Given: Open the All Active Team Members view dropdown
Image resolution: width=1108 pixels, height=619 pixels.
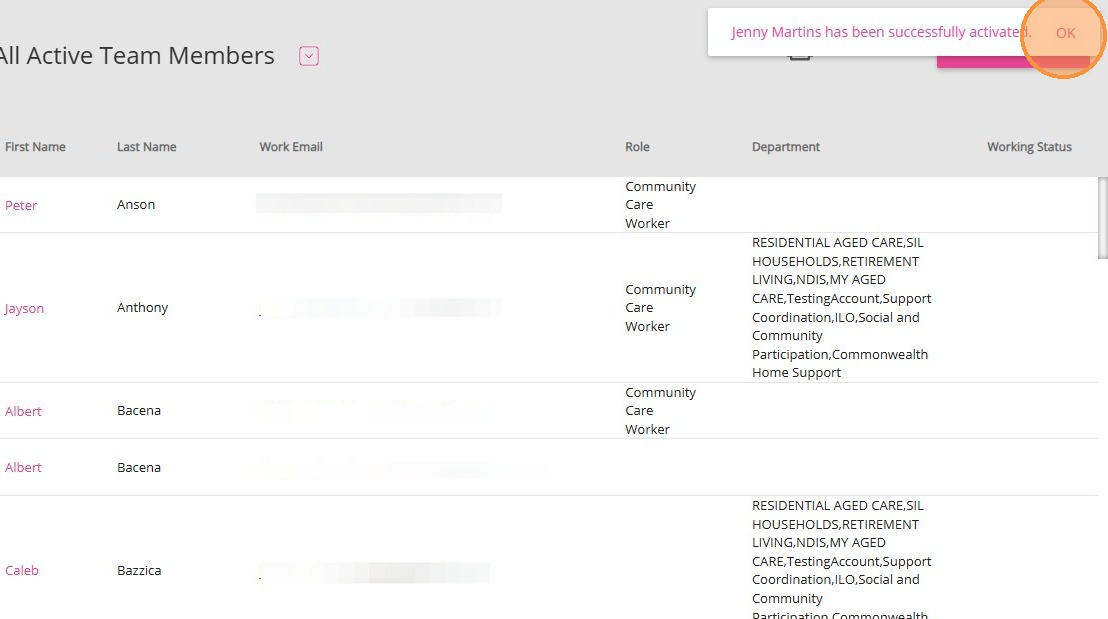Looking at the screenshot, I should pyautogui.click(x=309, y=56).
